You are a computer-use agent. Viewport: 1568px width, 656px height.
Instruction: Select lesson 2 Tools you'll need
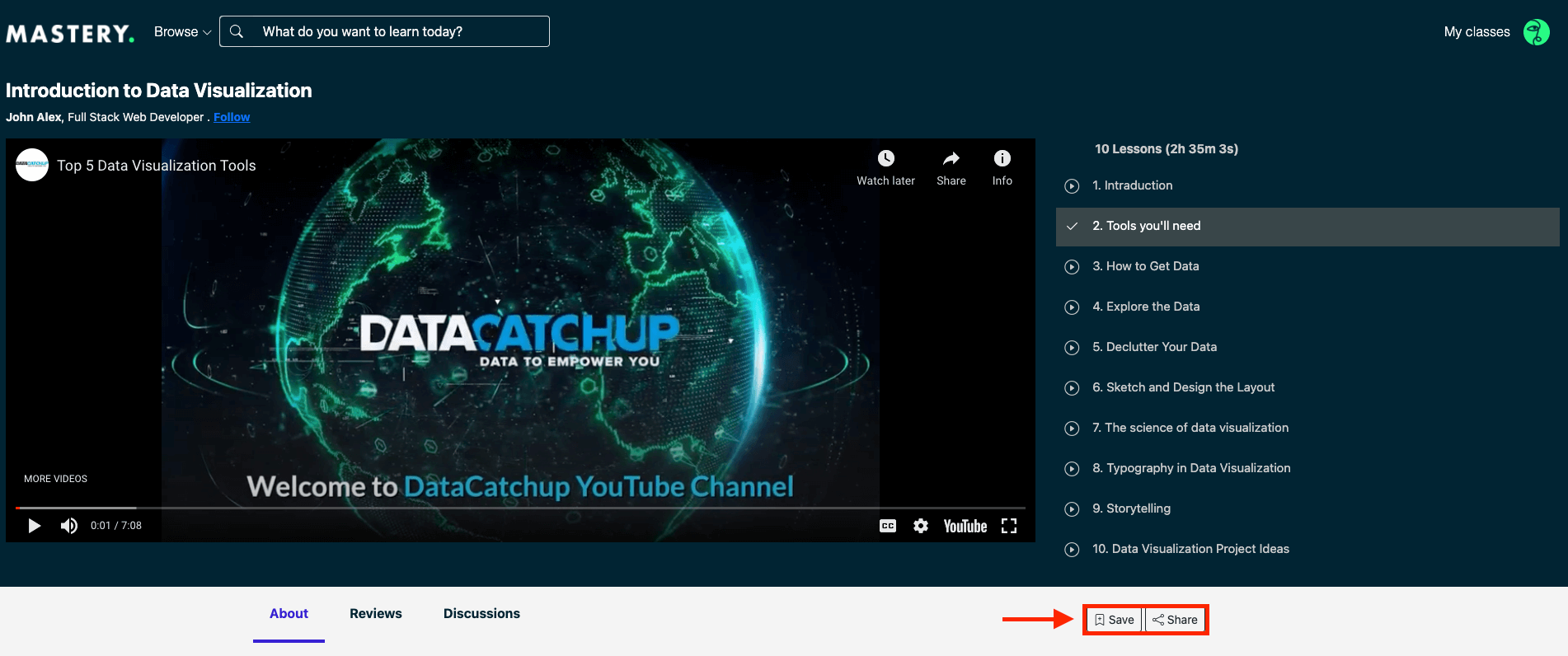[1307, 226]
